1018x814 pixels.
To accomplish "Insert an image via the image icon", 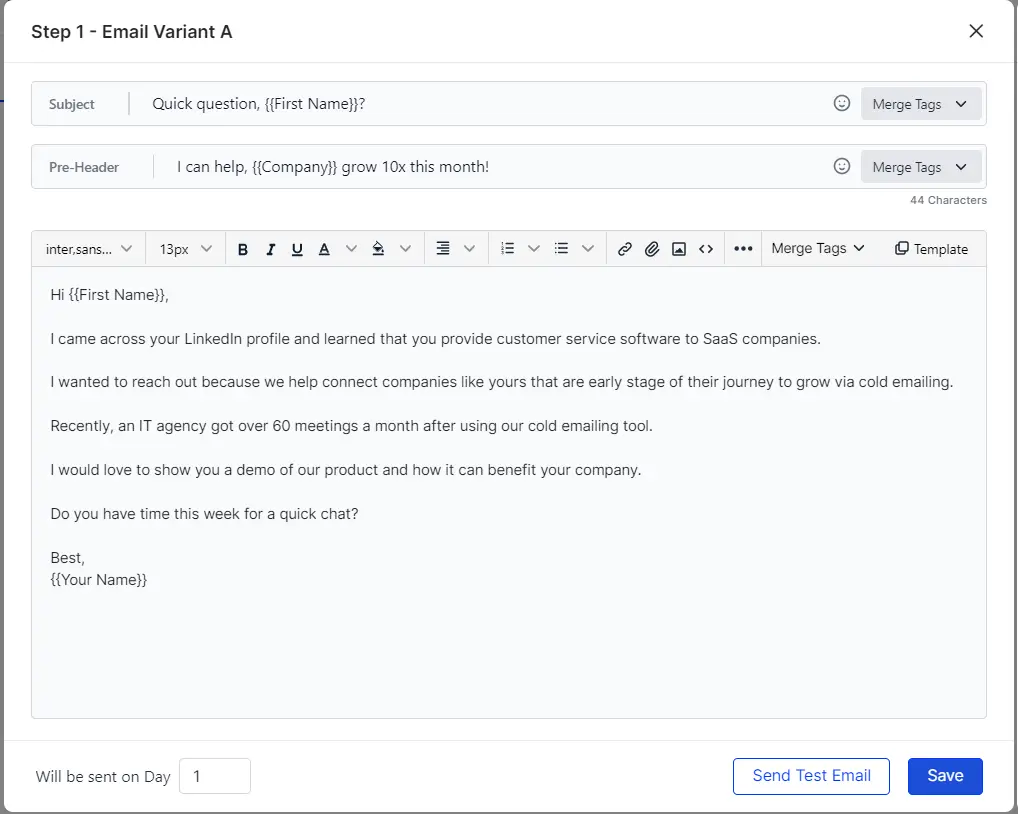I will [679, 250].
